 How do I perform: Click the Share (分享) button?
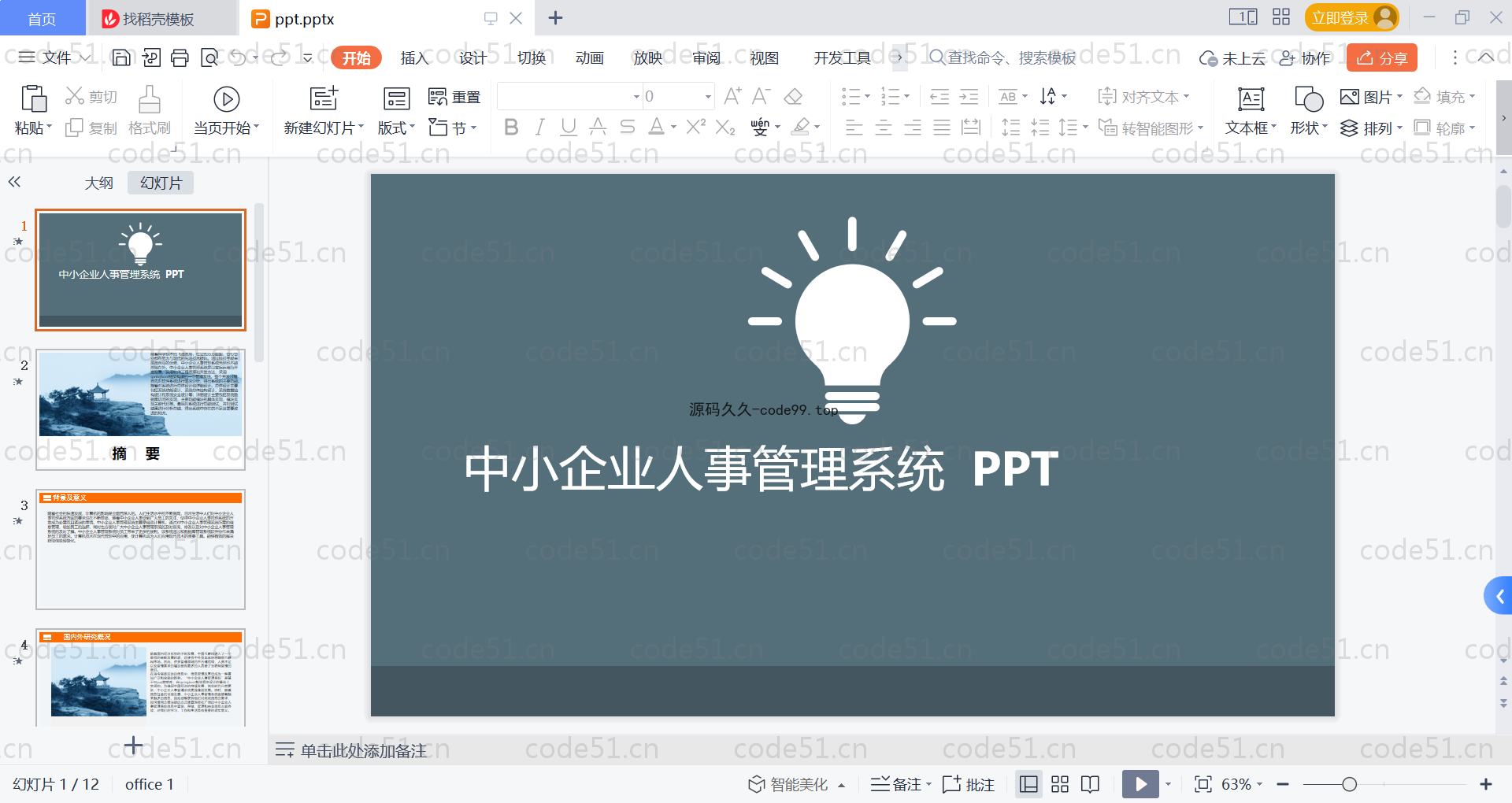tap(1382, 57)
